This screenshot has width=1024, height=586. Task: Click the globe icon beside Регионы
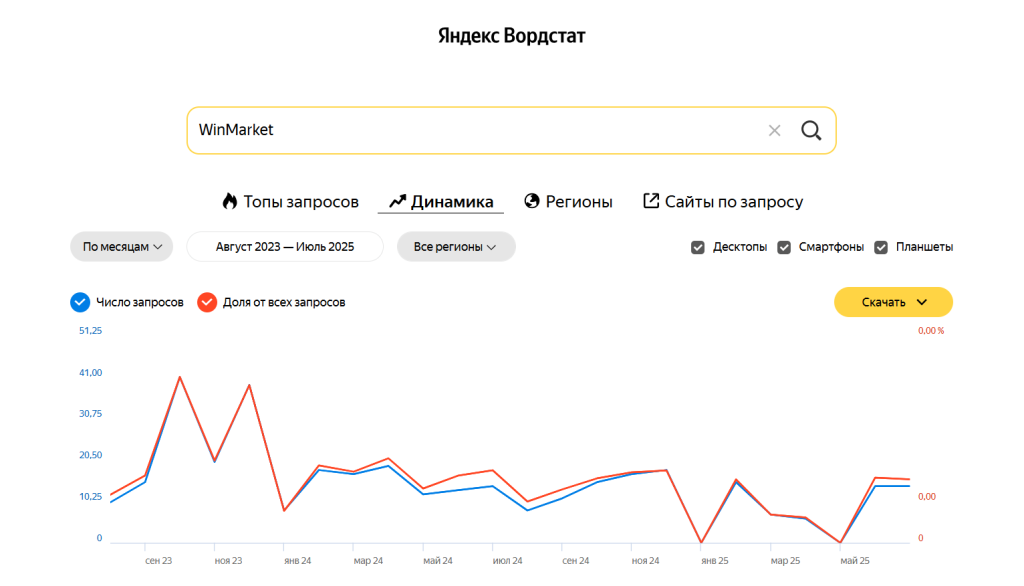tap(532, 201)
